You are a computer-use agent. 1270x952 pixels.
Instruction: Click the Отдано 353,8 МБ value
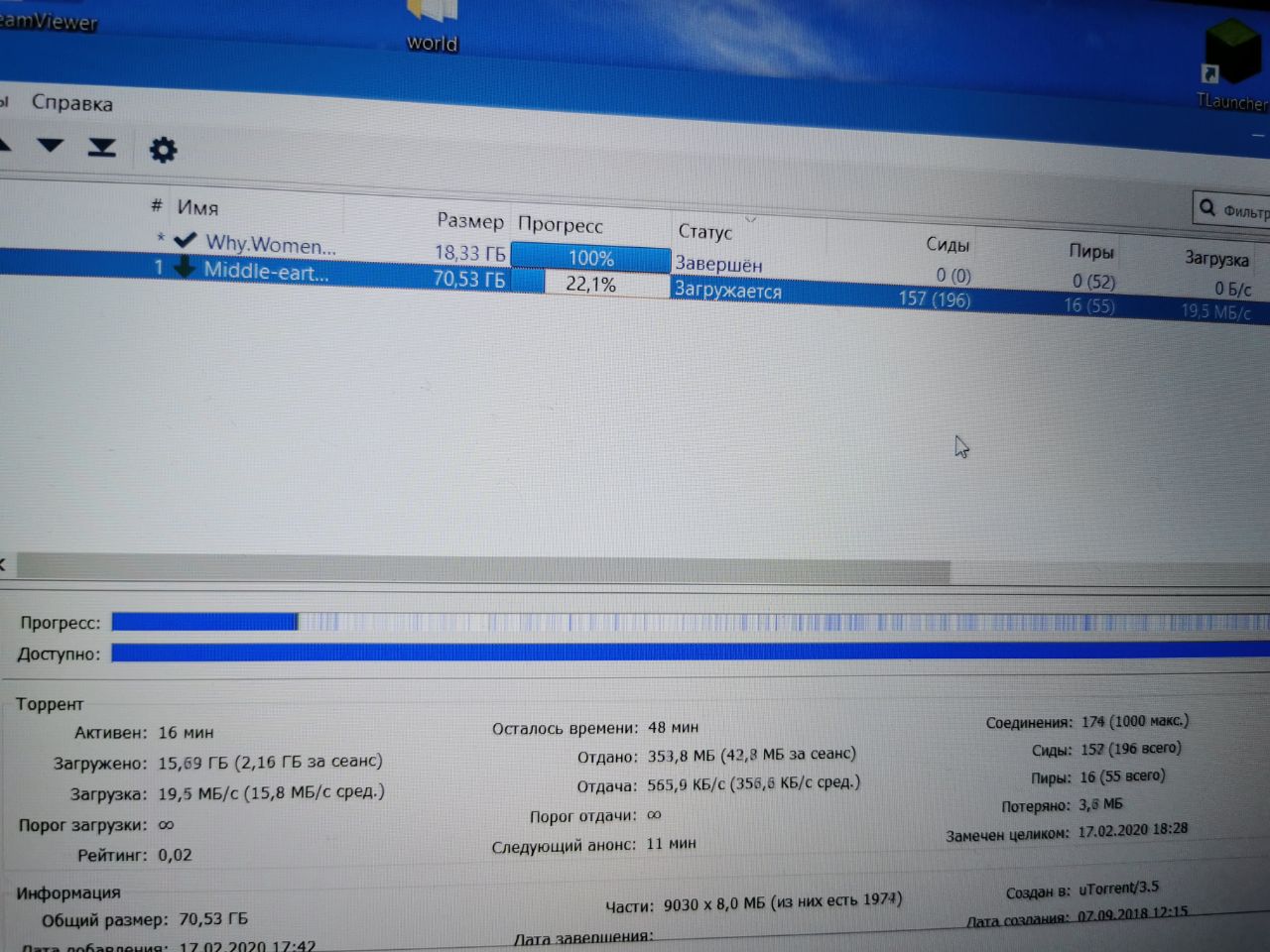(x=751, y=755)
